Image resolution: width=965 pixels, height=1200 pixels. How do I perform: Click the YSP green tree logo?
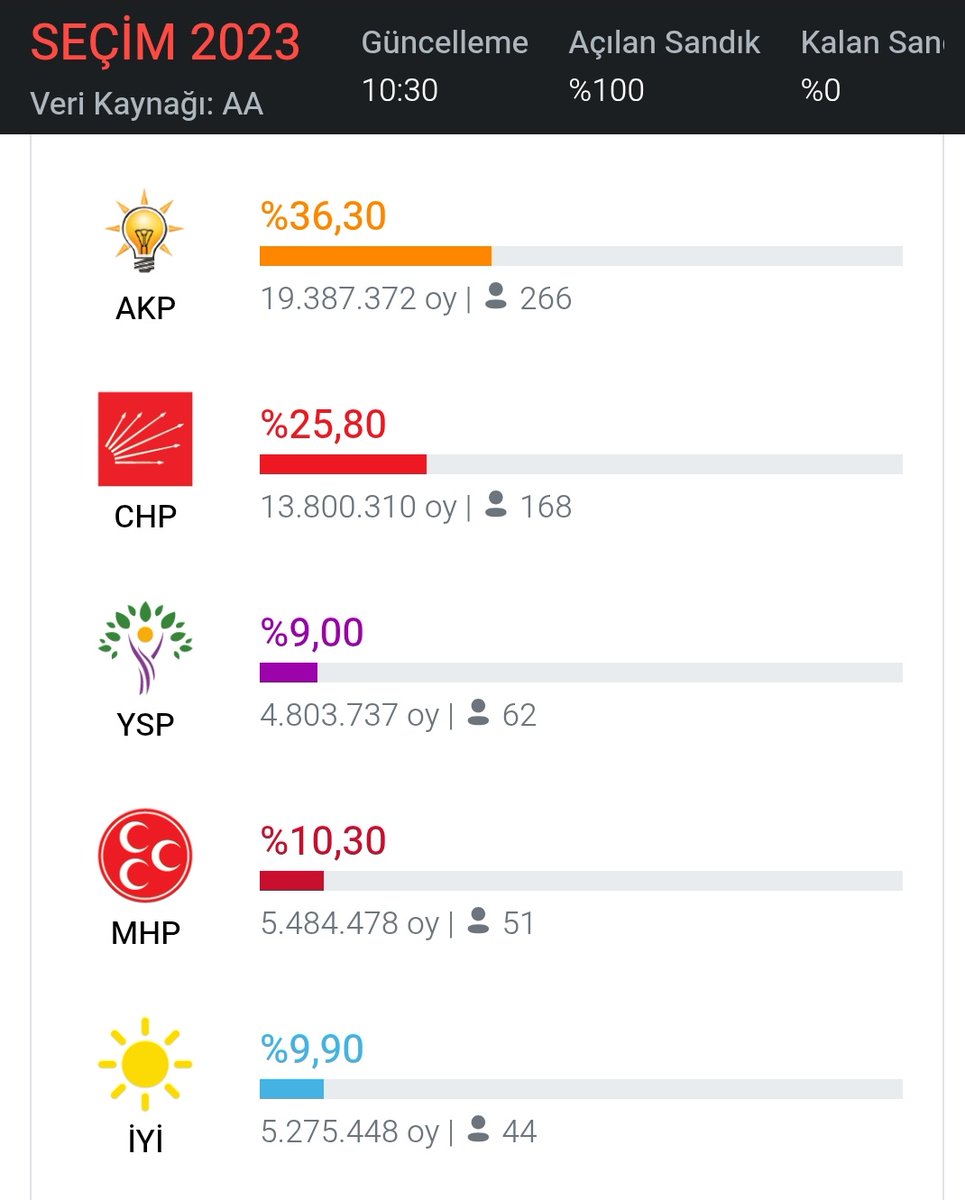click(x=145, y=647)
